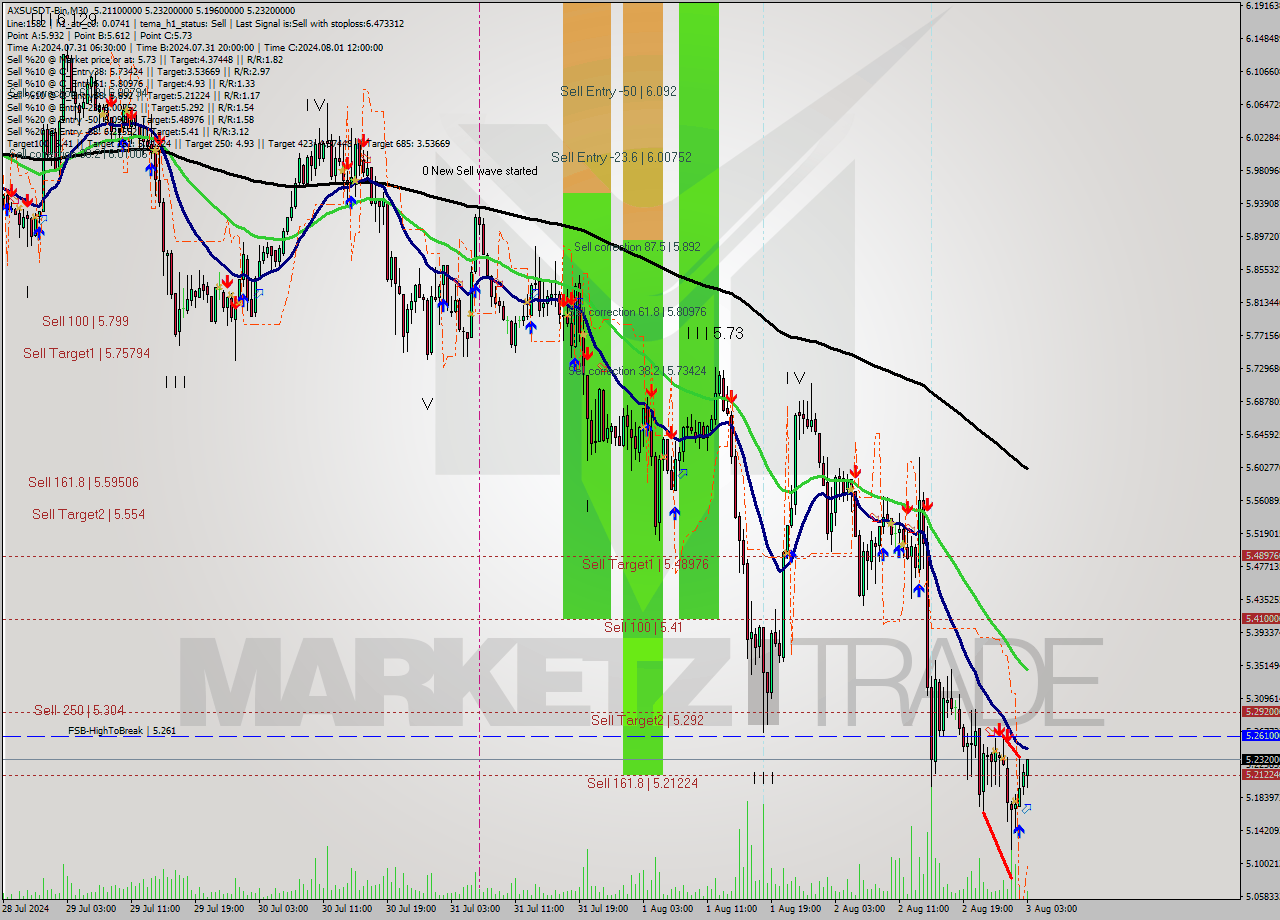Click the 'Sell 100 | 5.41' label

[x=643, y=627]
